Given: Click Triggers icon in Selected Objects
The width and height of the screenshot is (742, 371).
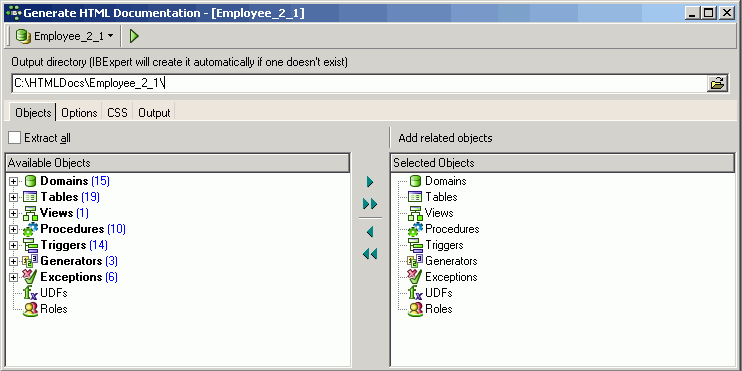Looking at the screenshot, I should (415, 245).
